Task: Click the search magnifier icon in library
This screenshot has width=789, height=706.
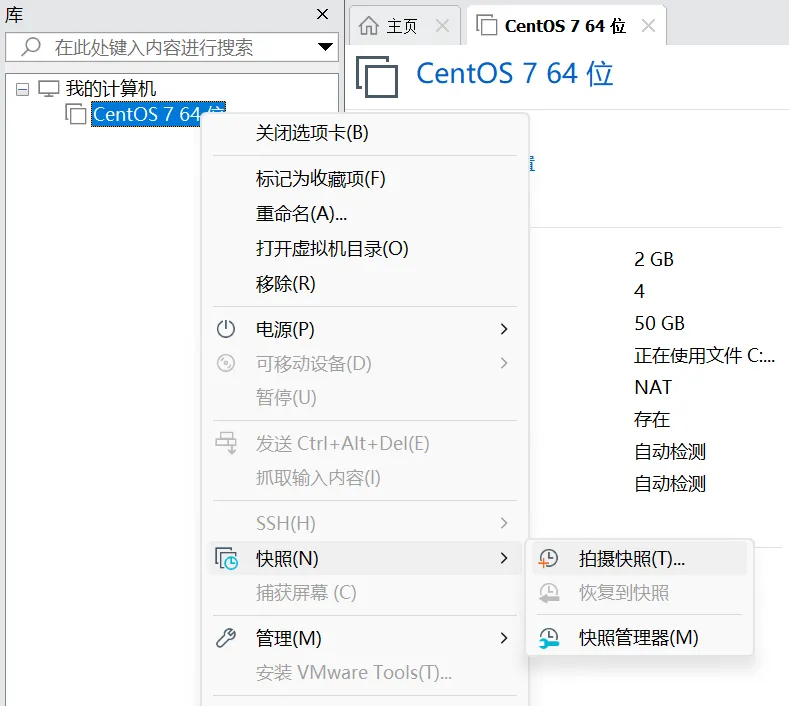Action: click(31, 47)
